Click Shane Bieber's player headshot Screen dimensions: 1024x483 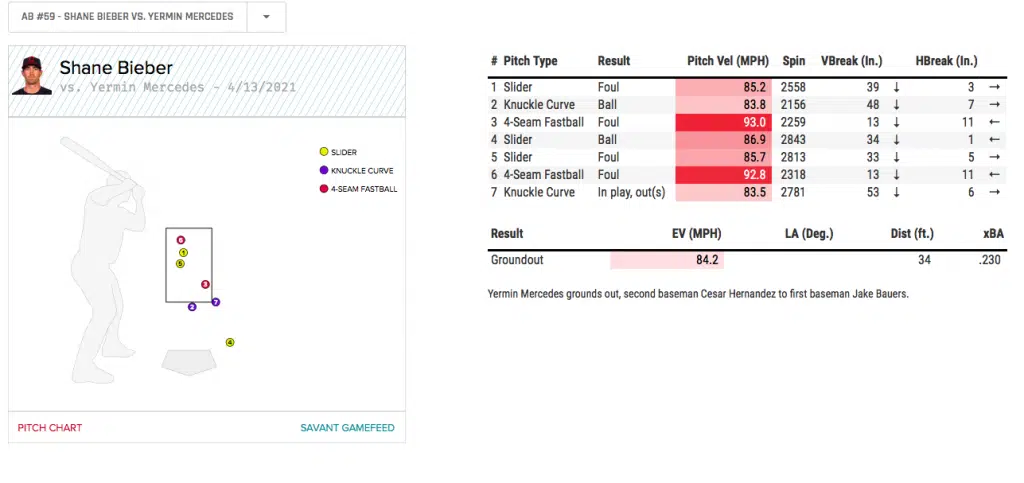32,76
